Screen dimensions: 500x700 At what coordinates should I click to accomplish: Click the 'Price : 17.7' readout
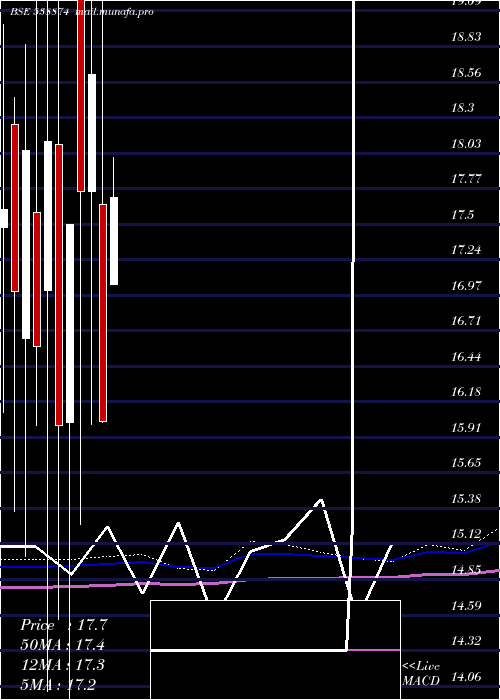pyautogui.click(x=63, y=625)
